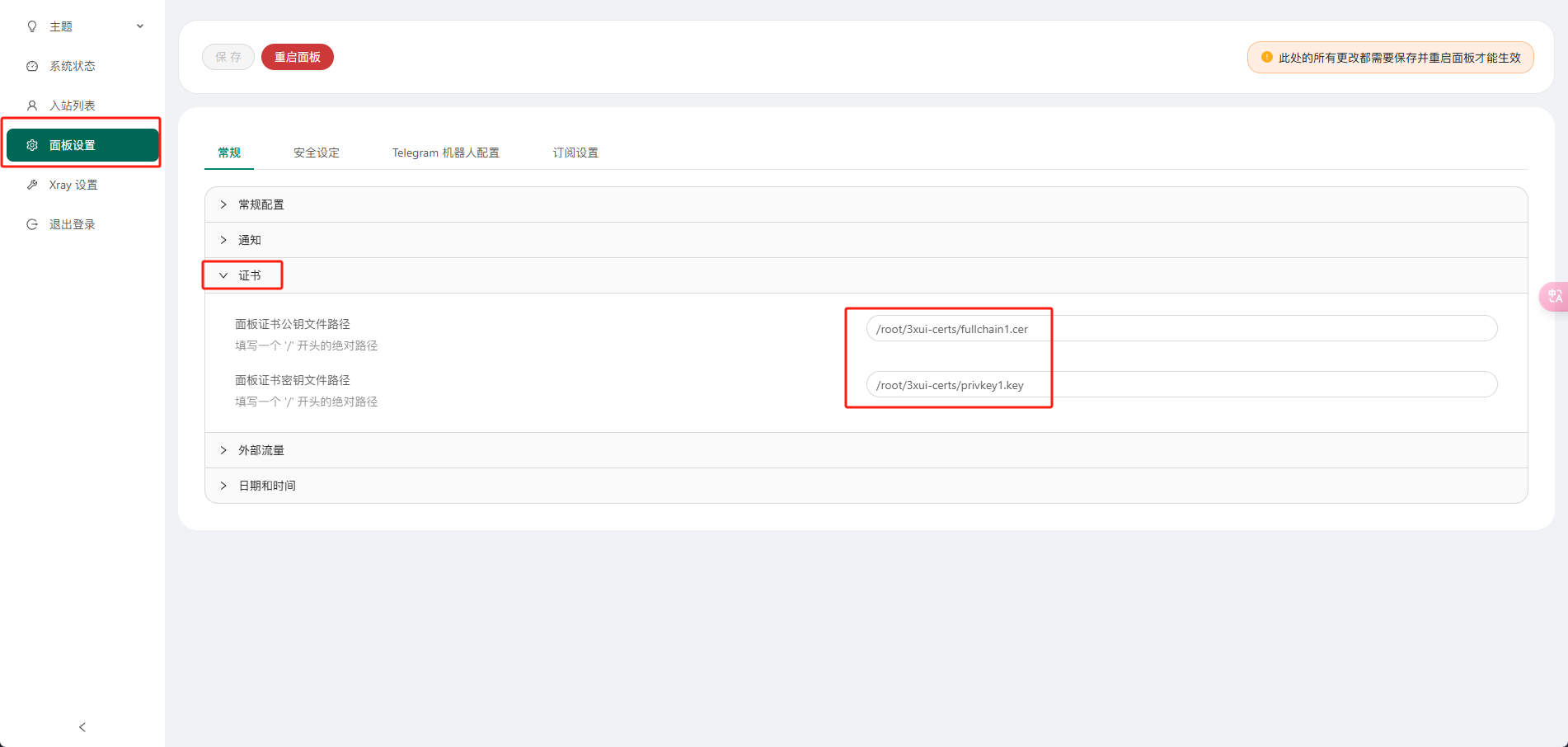Expand the 外部流量 section
This screenshot has width=1568, height=747.
click(261, 450)
